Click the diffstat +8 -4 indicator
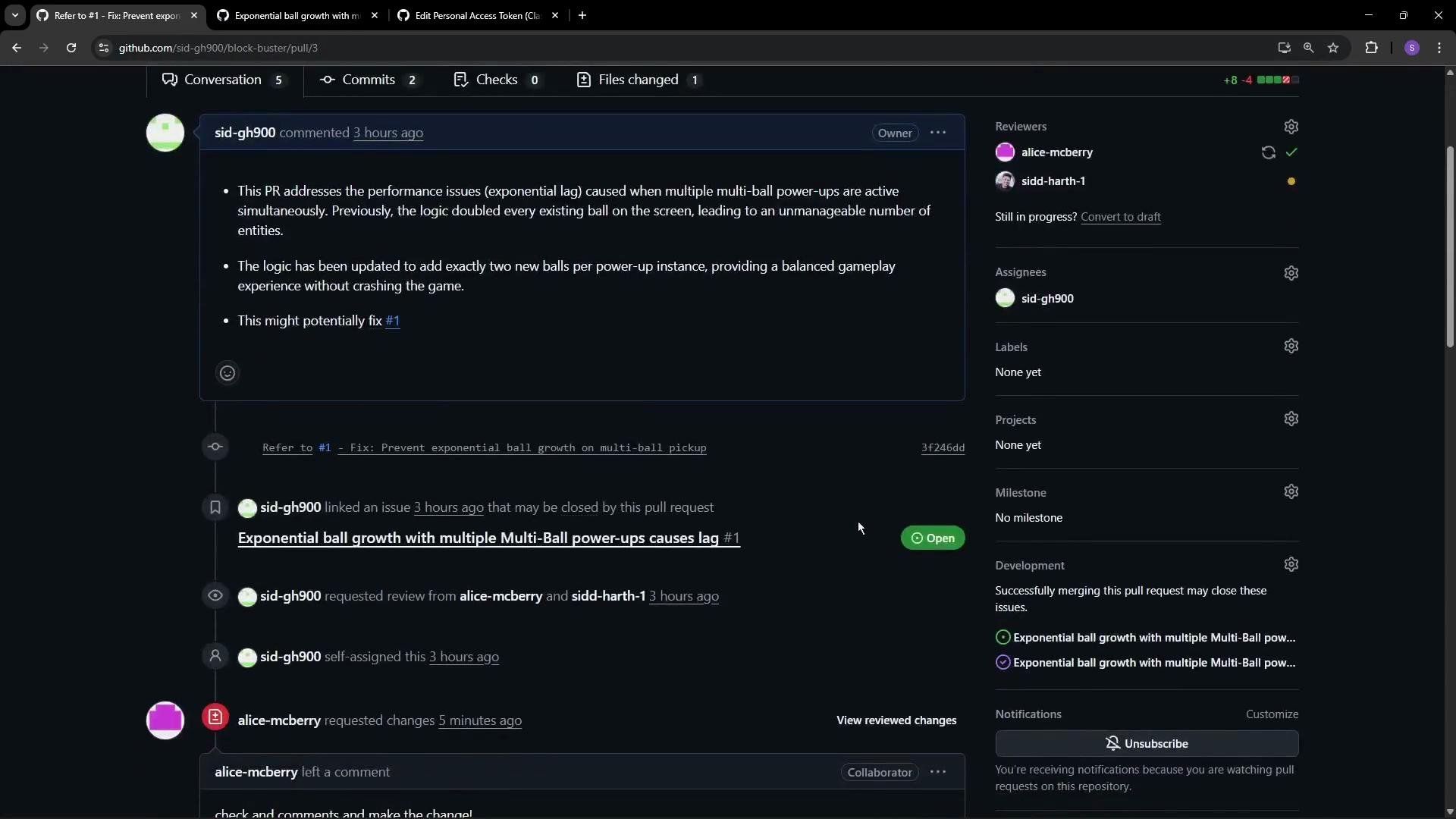Viewport: 1456px width, 819px height. [x=1261, y=80]
